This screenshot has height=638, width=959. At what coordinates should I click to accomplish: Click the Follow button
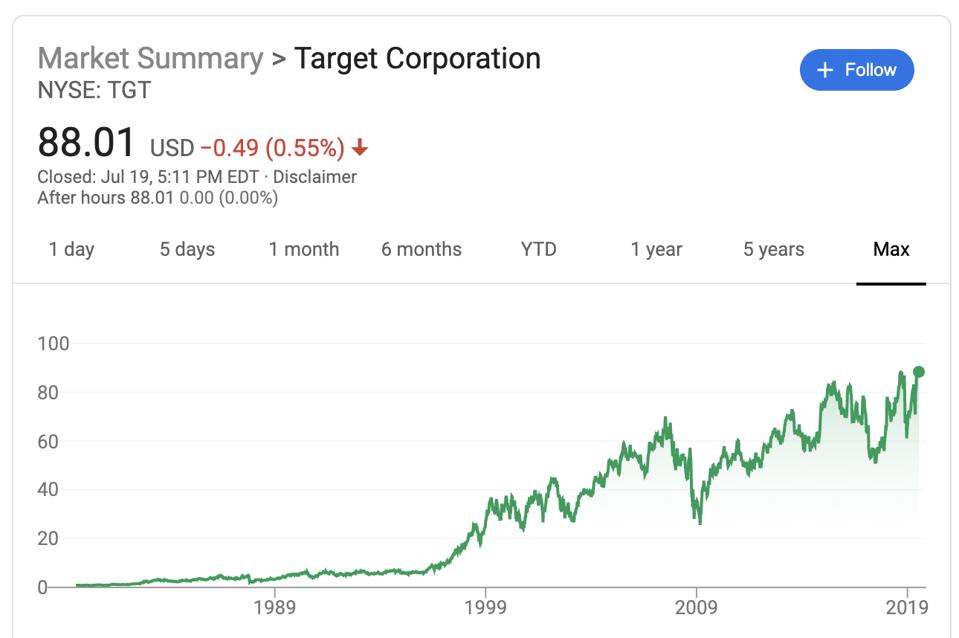(857, 70)
